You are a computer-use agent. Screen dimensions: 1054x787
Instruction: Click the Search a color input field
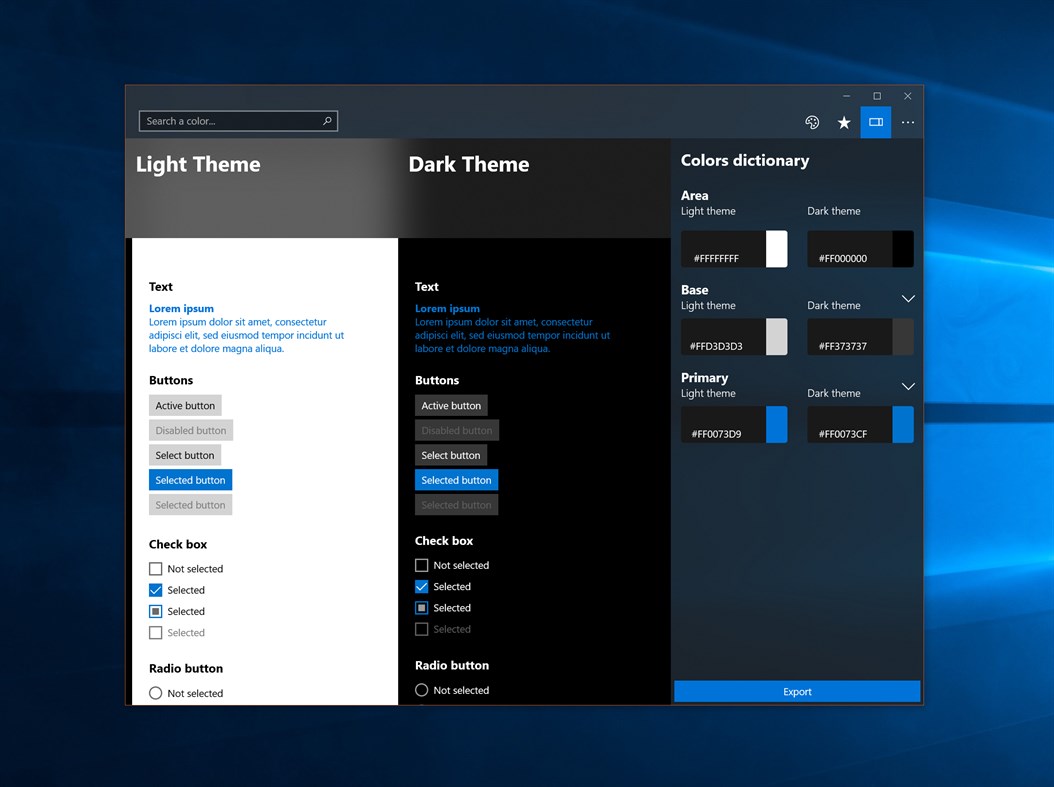(230, 120)
